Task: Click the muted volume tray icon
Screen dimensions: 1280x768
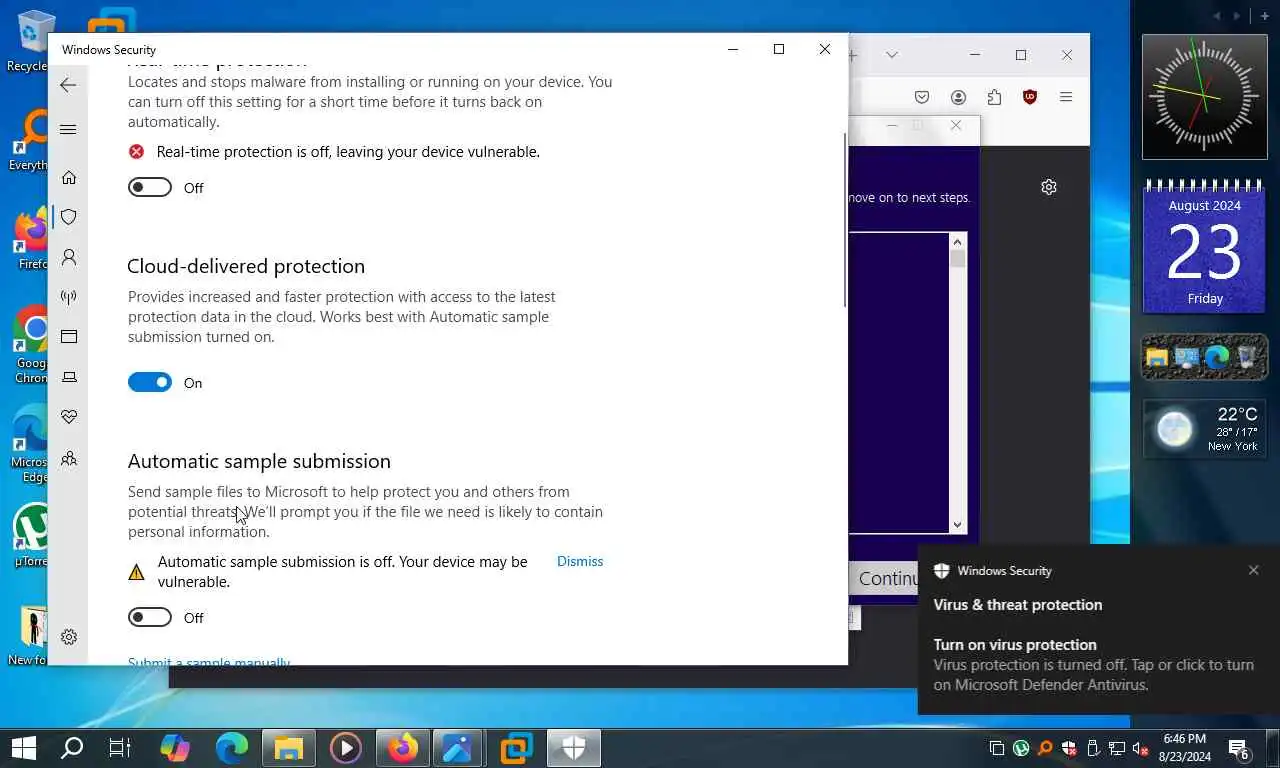Action: [1140, 748]
